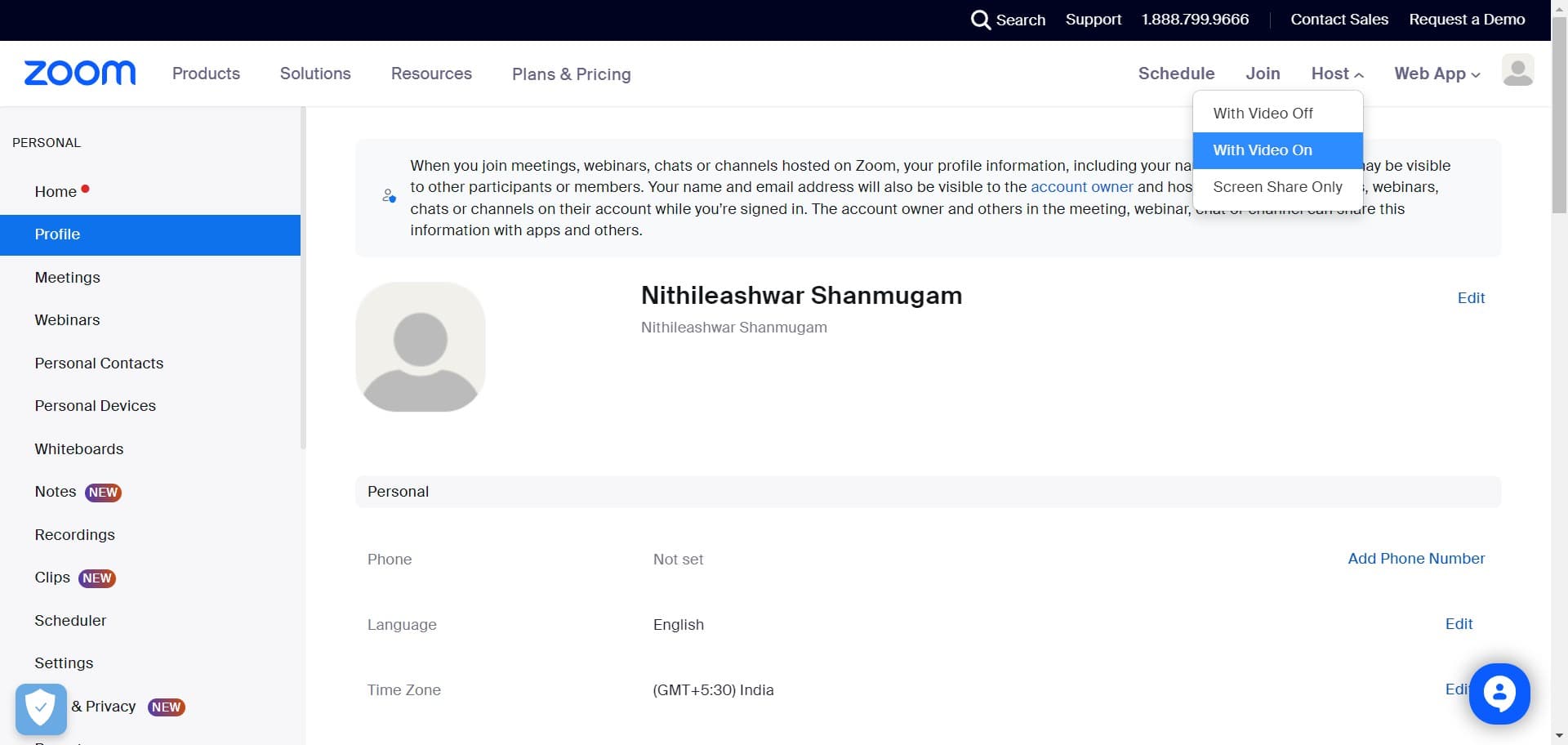
Task: Select Screen Share Only option
Action: coord(1277,187)
